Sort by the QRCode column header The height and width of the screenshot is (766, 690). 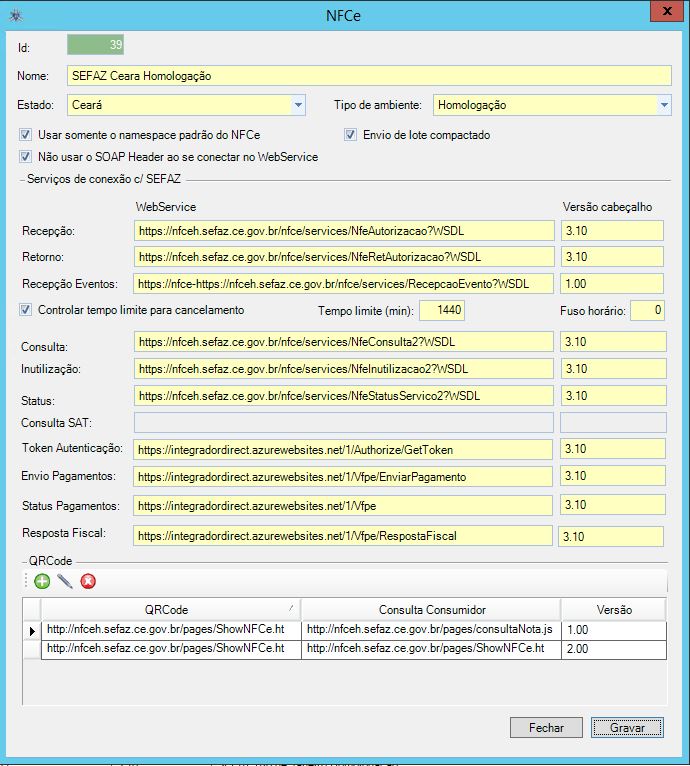click(170, 610)
